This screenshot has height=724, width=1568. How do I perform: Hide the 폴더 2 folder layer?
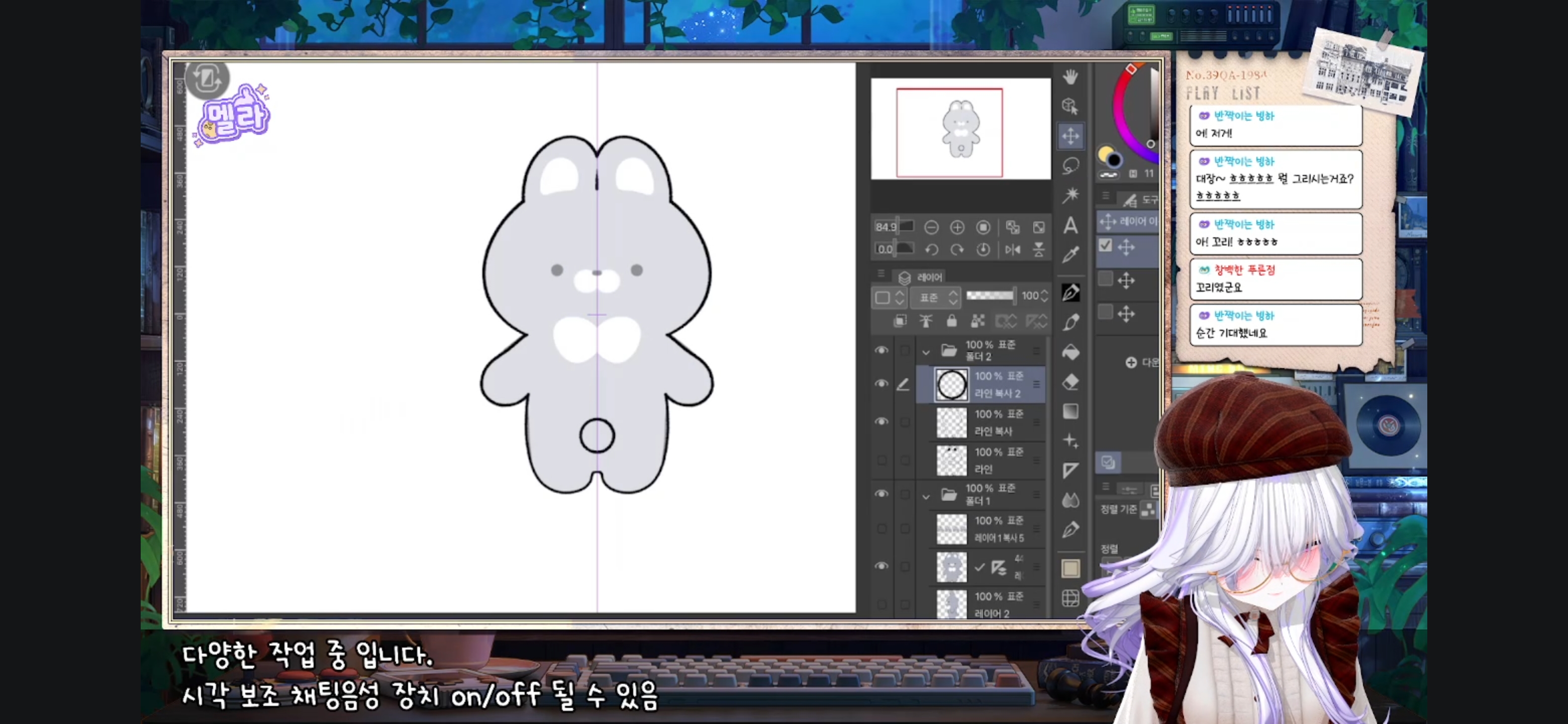pyautogui.click(x=881, y=351)
